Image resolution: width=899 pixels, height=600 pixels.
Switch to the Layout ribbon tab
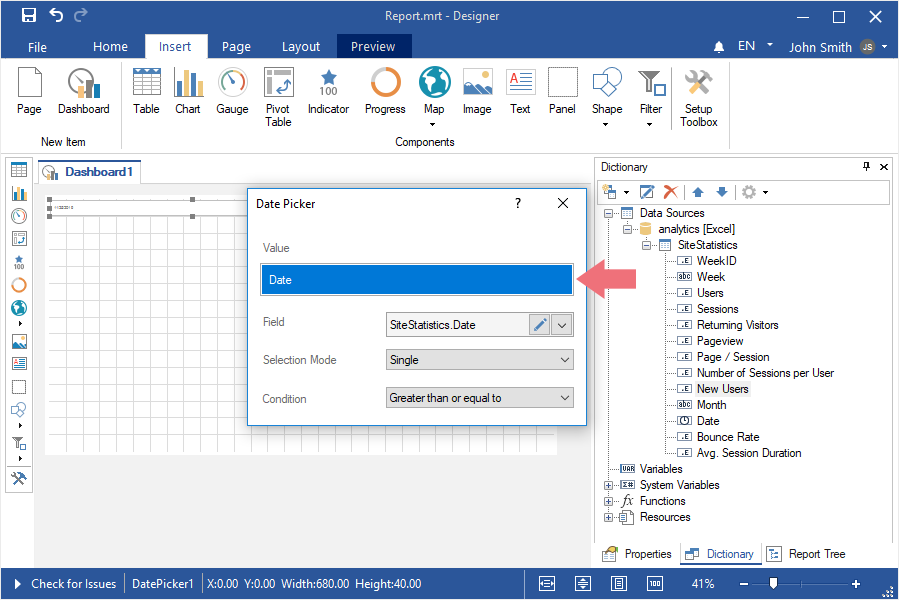tap(300, 47)
